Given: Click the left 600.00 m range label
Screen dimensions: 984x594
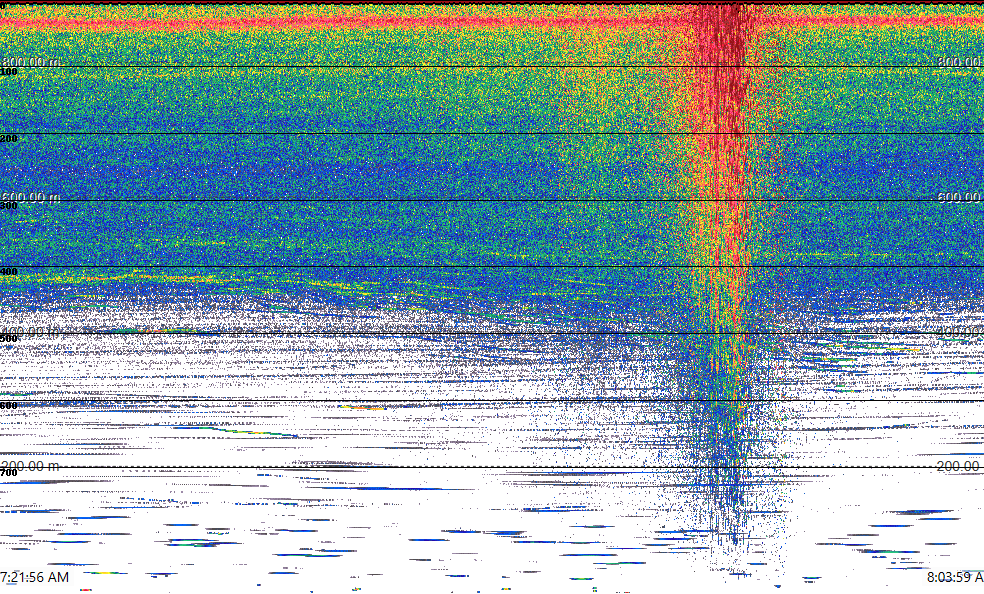Looking at the screenshot, I should click(31, 197).
